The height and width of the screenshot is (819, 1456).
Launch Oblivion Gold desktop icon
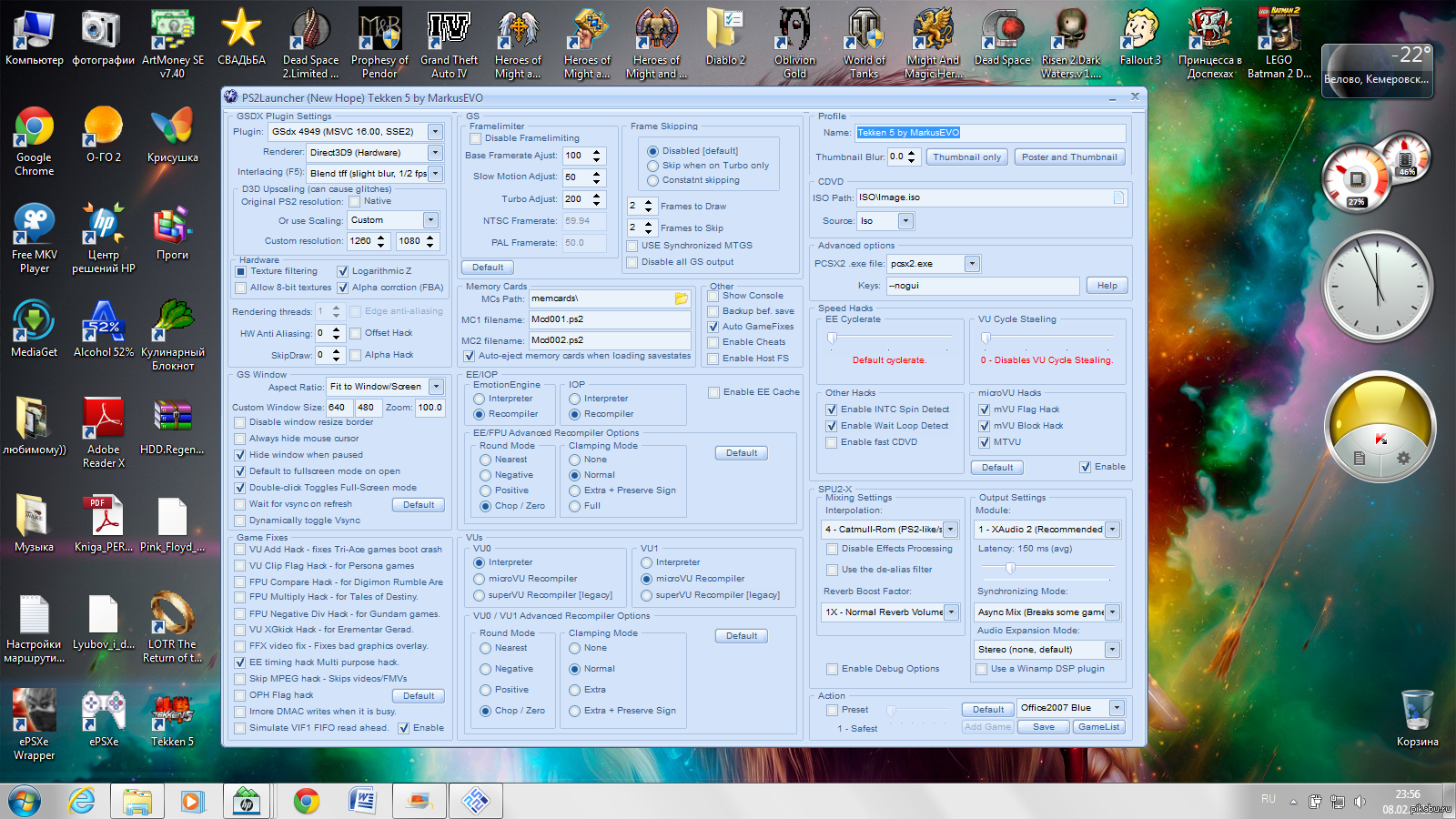[x=794, y=43]
